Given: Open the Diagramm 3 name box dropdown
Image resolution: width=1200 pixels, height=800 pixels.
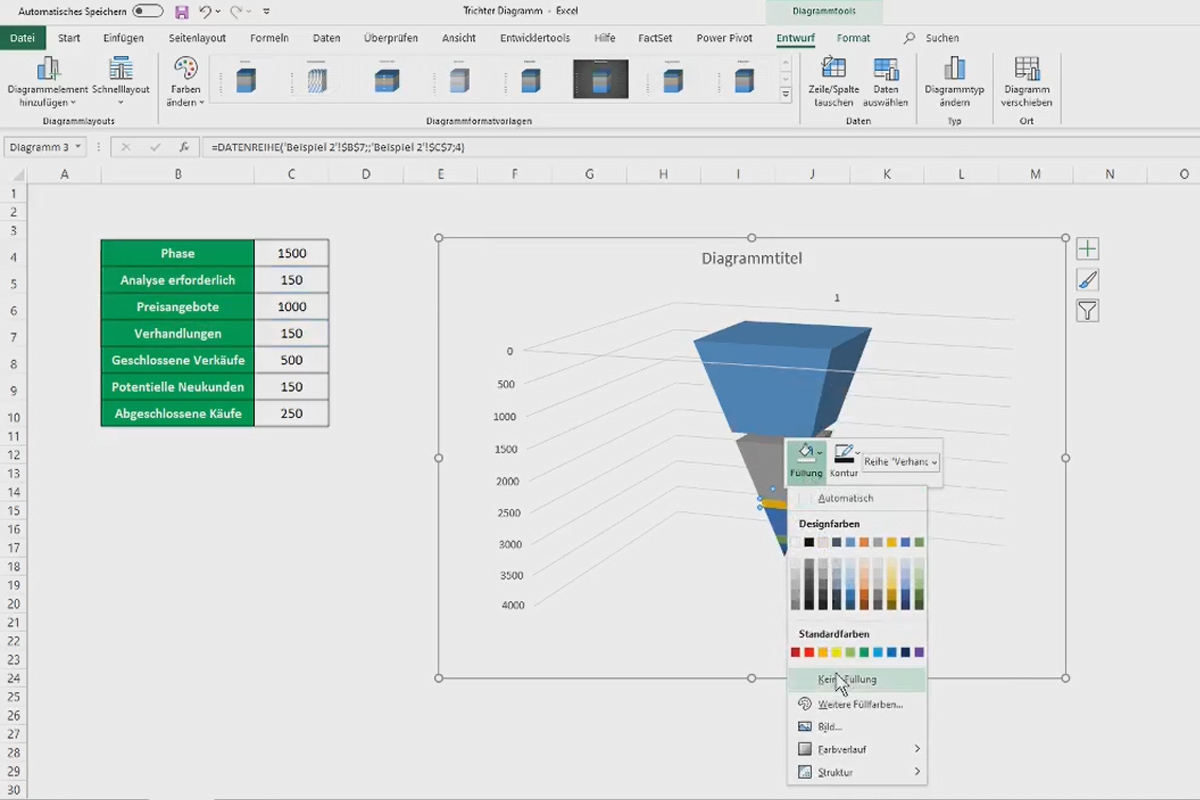Looking at the screenshot, I should (77, 146).
